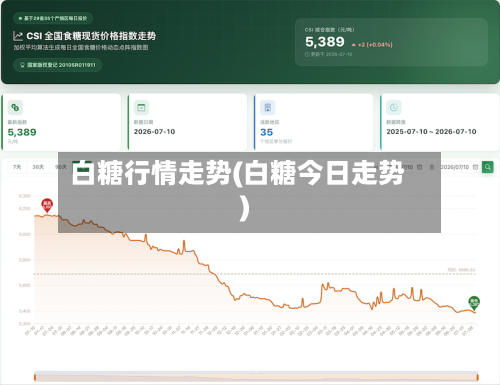Click the 国家版权登记 2010SR011911 badge
The width and height of the screenshot is (500, 385).
pyautogui.click(x=57, y=65)
